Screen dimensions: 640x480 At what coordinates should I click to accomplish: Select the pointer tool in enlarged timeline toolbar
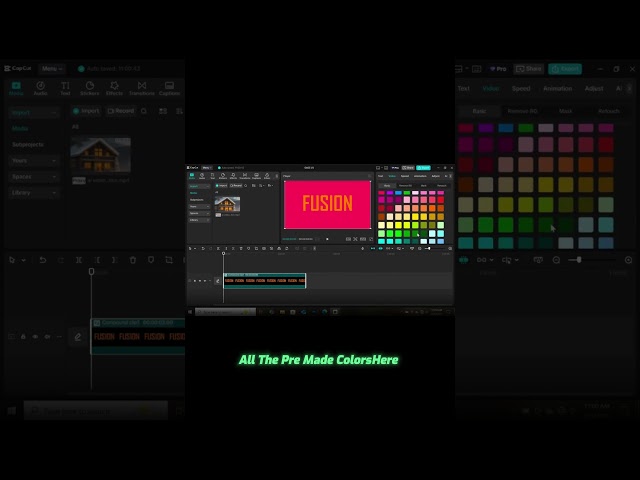(x=12, y=260)
